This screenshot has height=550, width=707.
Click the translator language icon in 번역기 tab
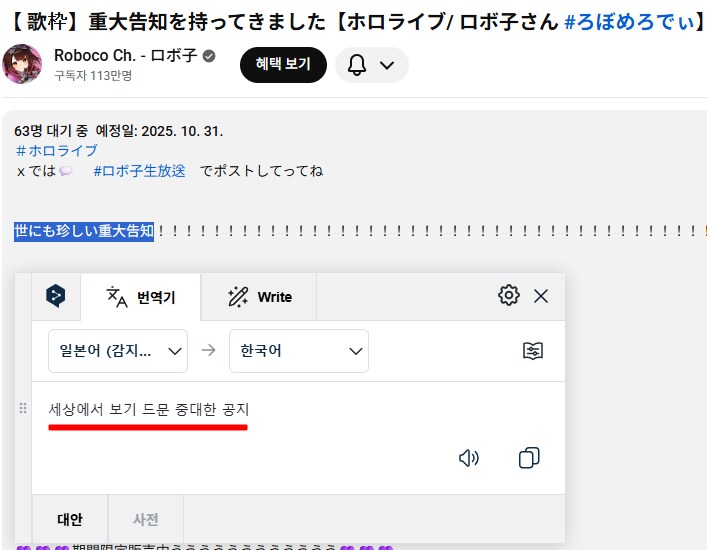[117, 297]
